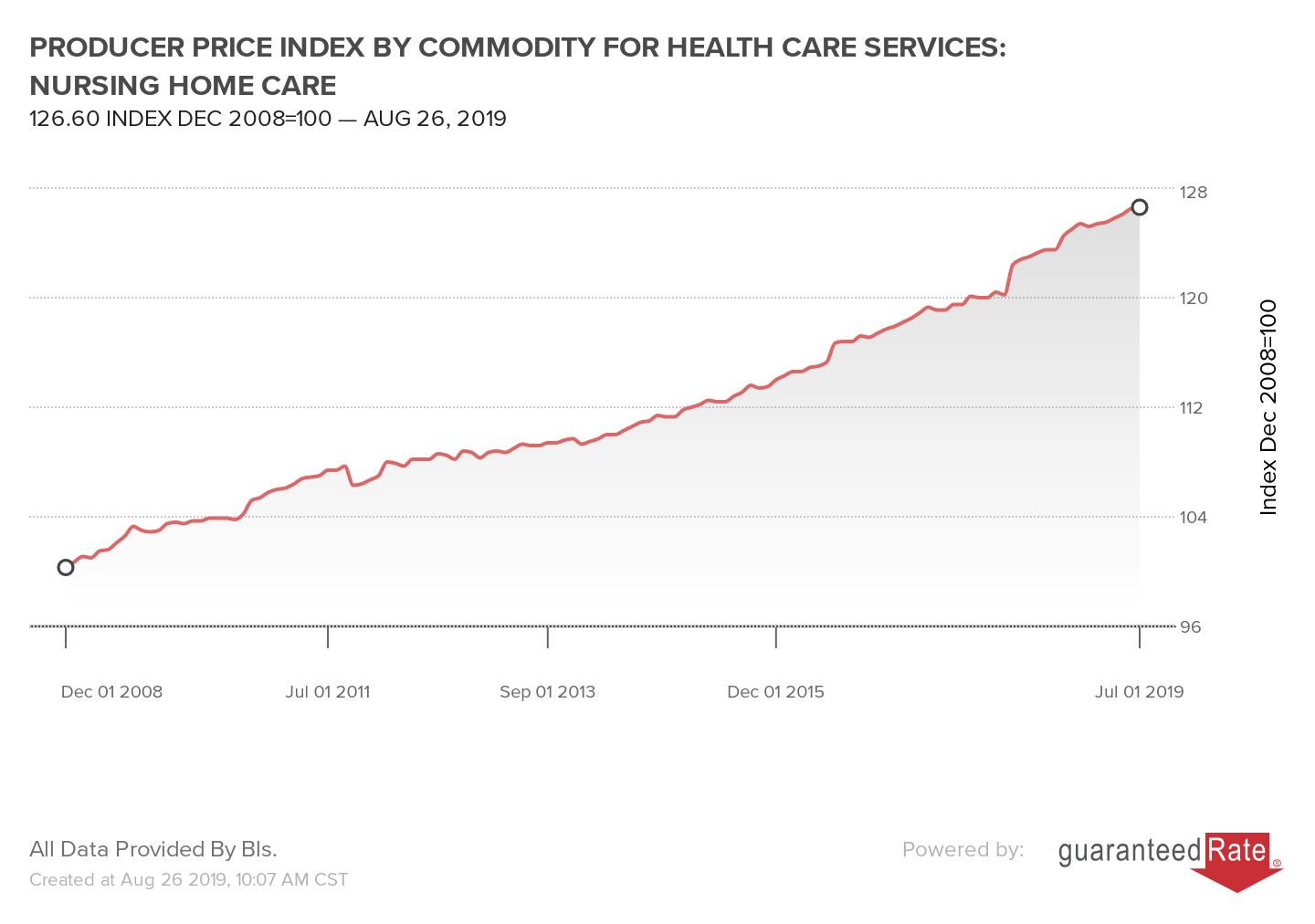
Task: Click the x-axis tick mark above Sep 01 2013
Action: point(548,636)
